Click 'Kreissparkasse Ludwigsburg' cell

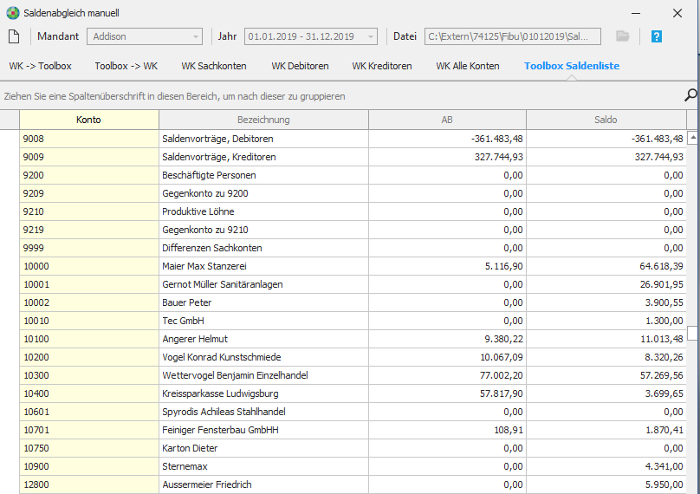[x=263, y=394]
